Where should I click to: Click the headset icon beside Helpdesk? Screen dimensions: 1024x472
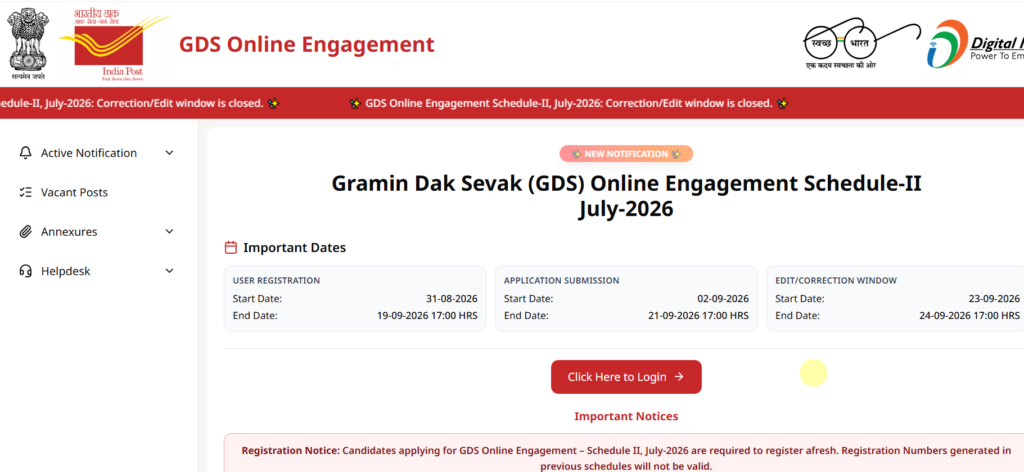25,271
